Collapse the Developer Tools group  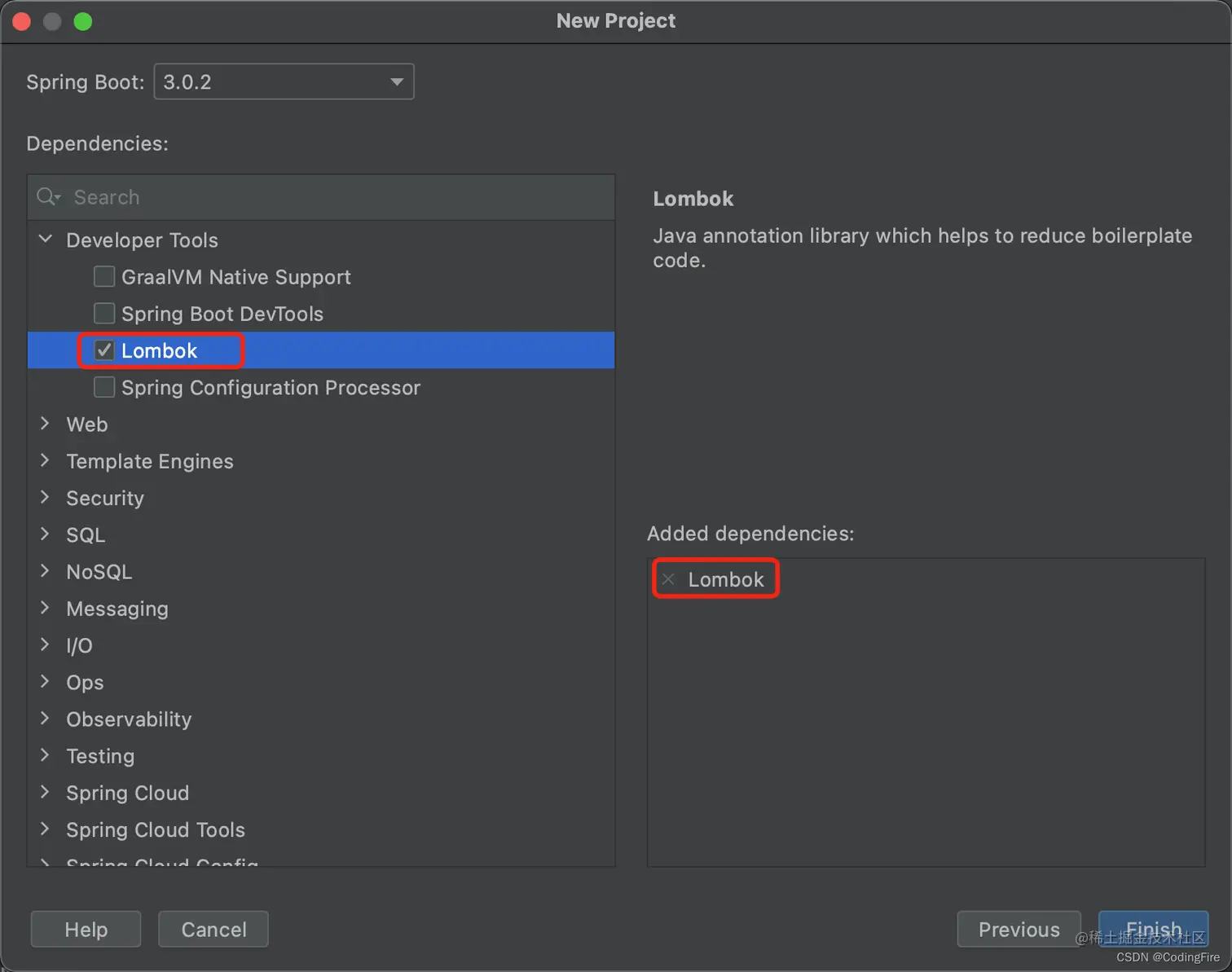pyautogui.click(x=46, y=240)
